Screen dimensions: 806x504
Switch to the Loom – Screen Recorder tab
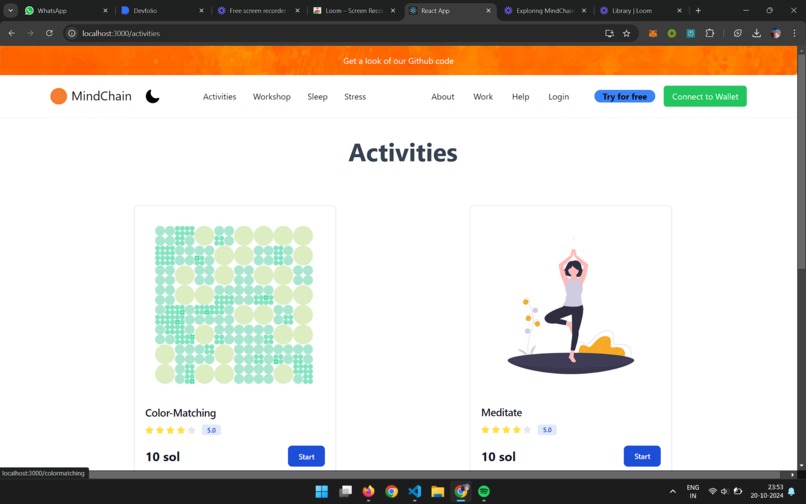pos(353,10)
